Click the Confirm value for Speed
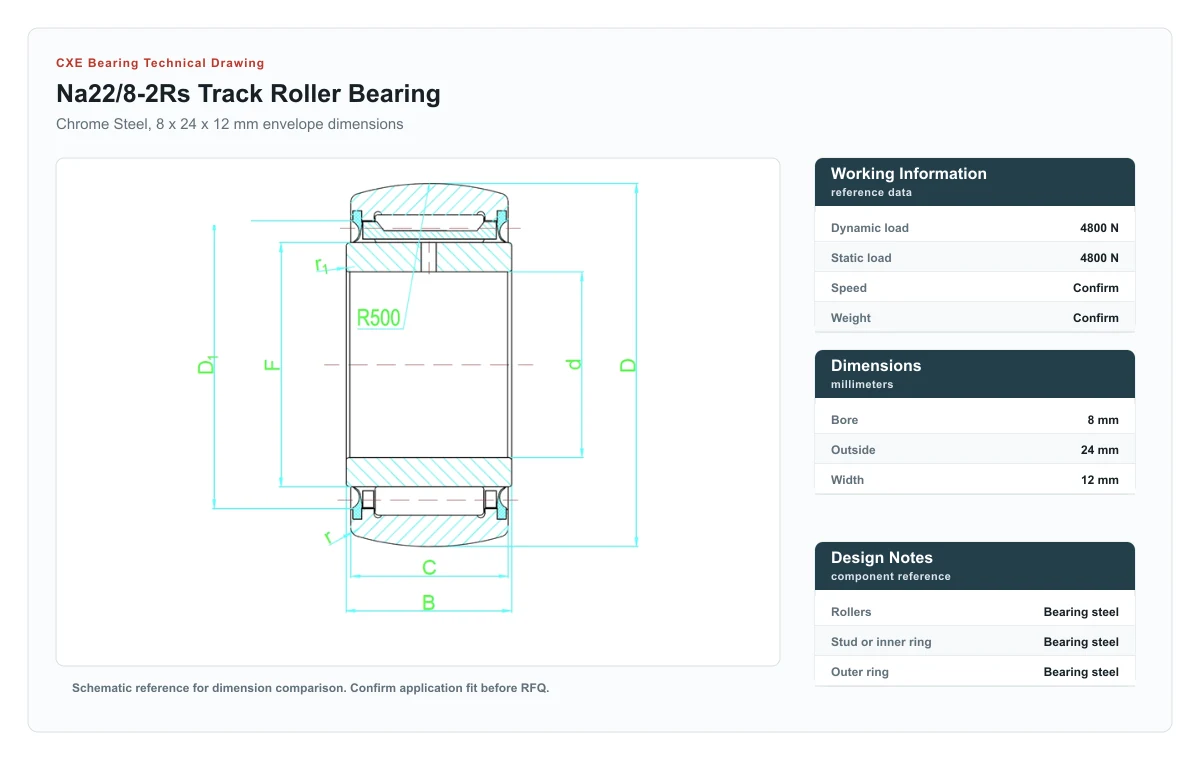 (x=1096, y=288)
